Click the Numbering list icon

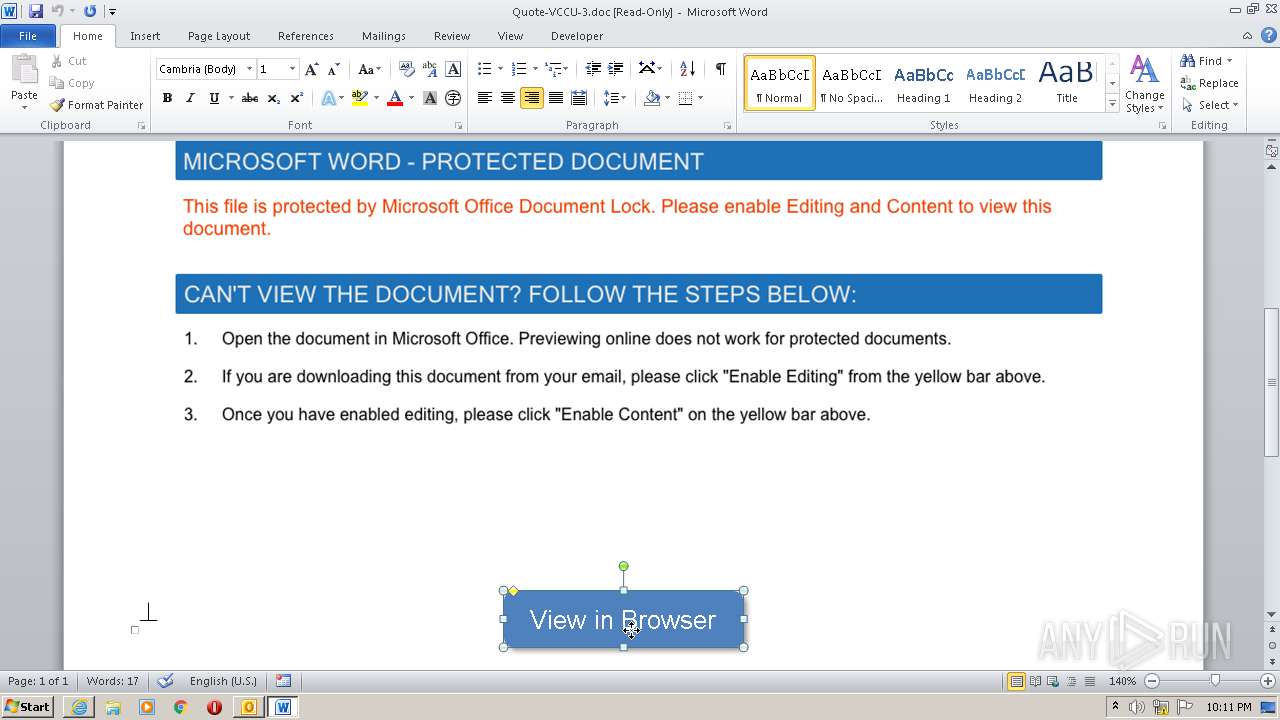click(x=519, y=69)
